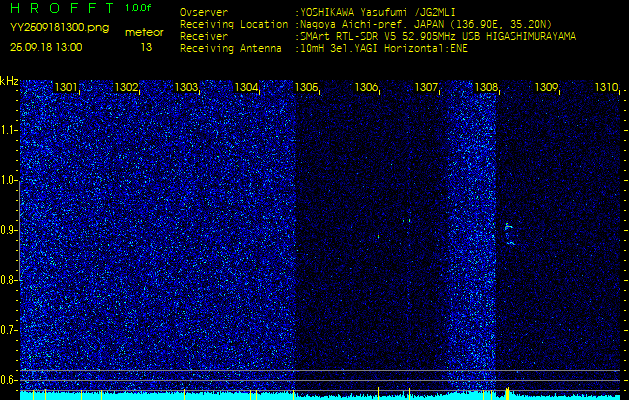629x400 pixels.
Task: Click the HROFFT program title
Action: [x=63, y=8]
